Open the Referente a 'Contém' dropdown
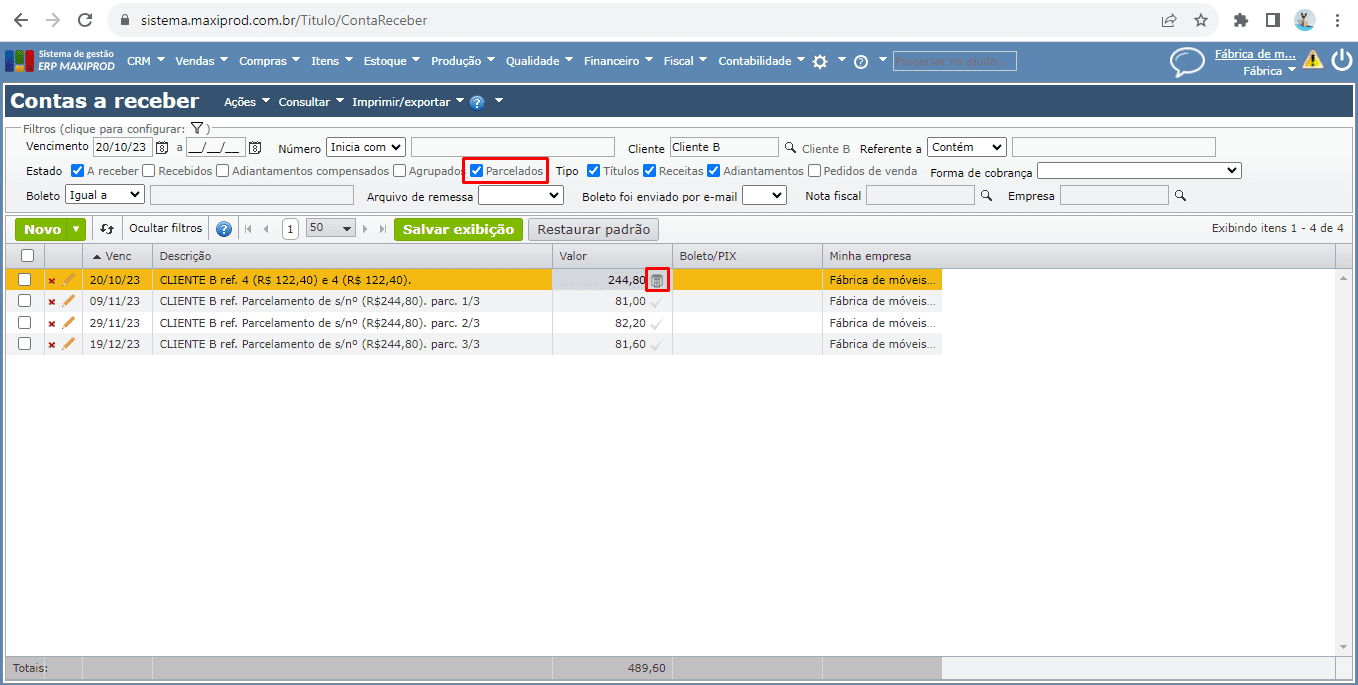 (x=967, y=147)
